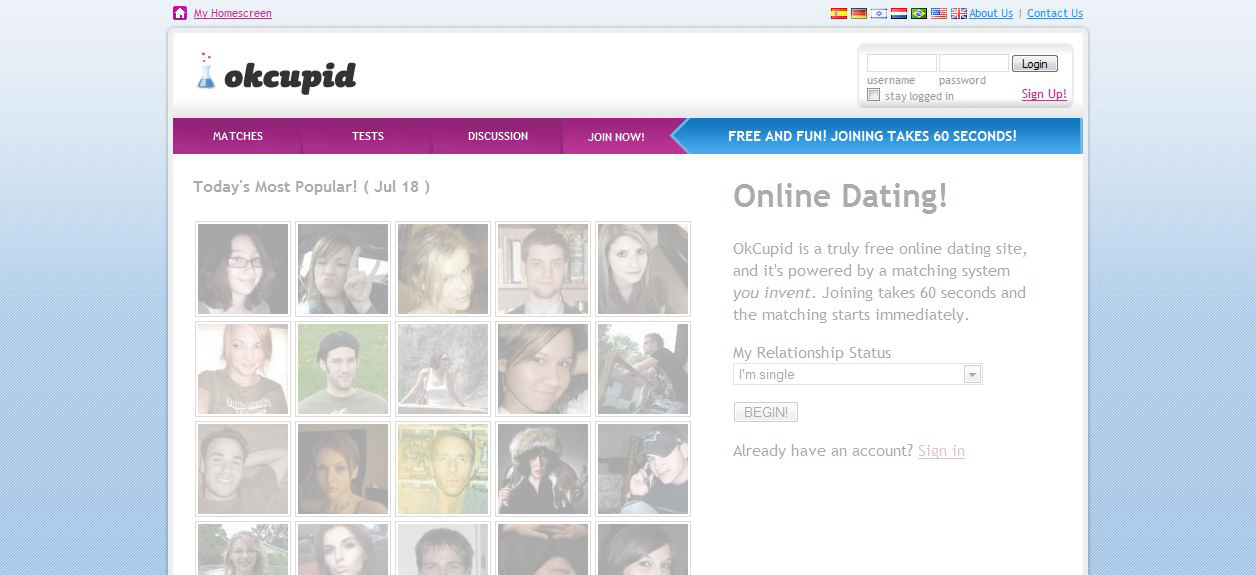
Task: Open yellow-tinted photo of shirtless man
Action: point(443,469)
